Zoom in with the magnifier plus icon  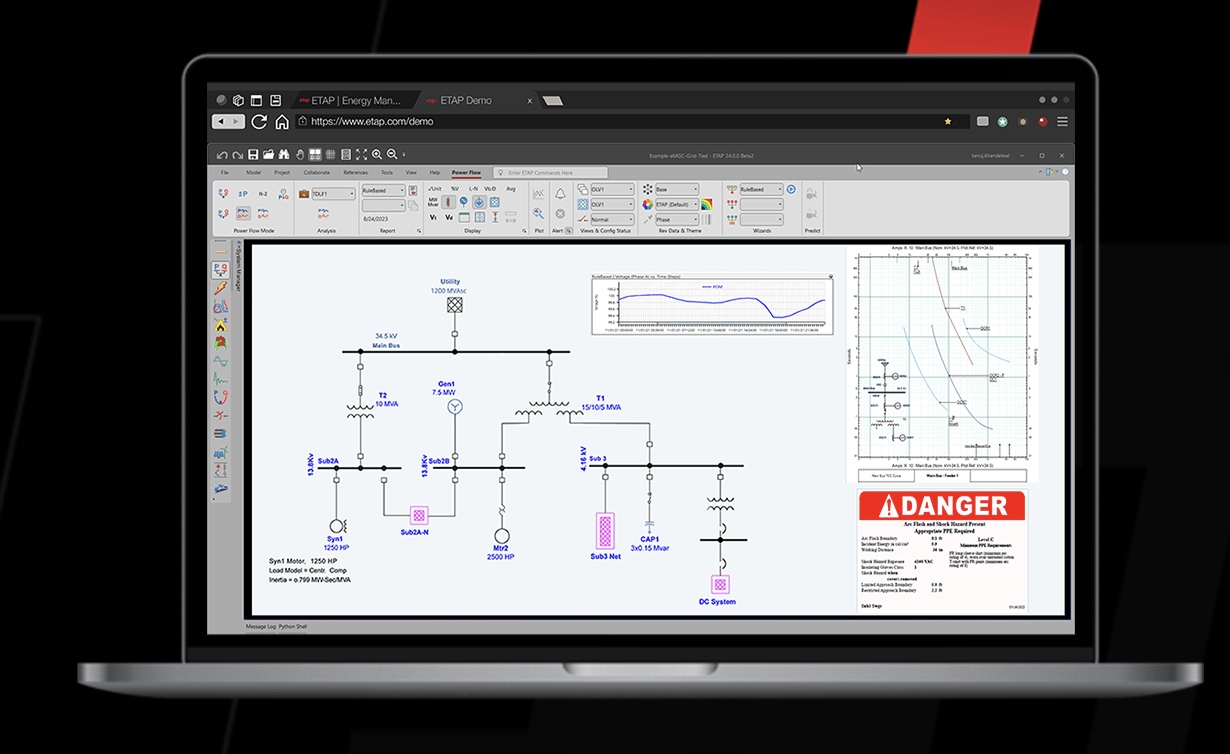coord(377,154)
